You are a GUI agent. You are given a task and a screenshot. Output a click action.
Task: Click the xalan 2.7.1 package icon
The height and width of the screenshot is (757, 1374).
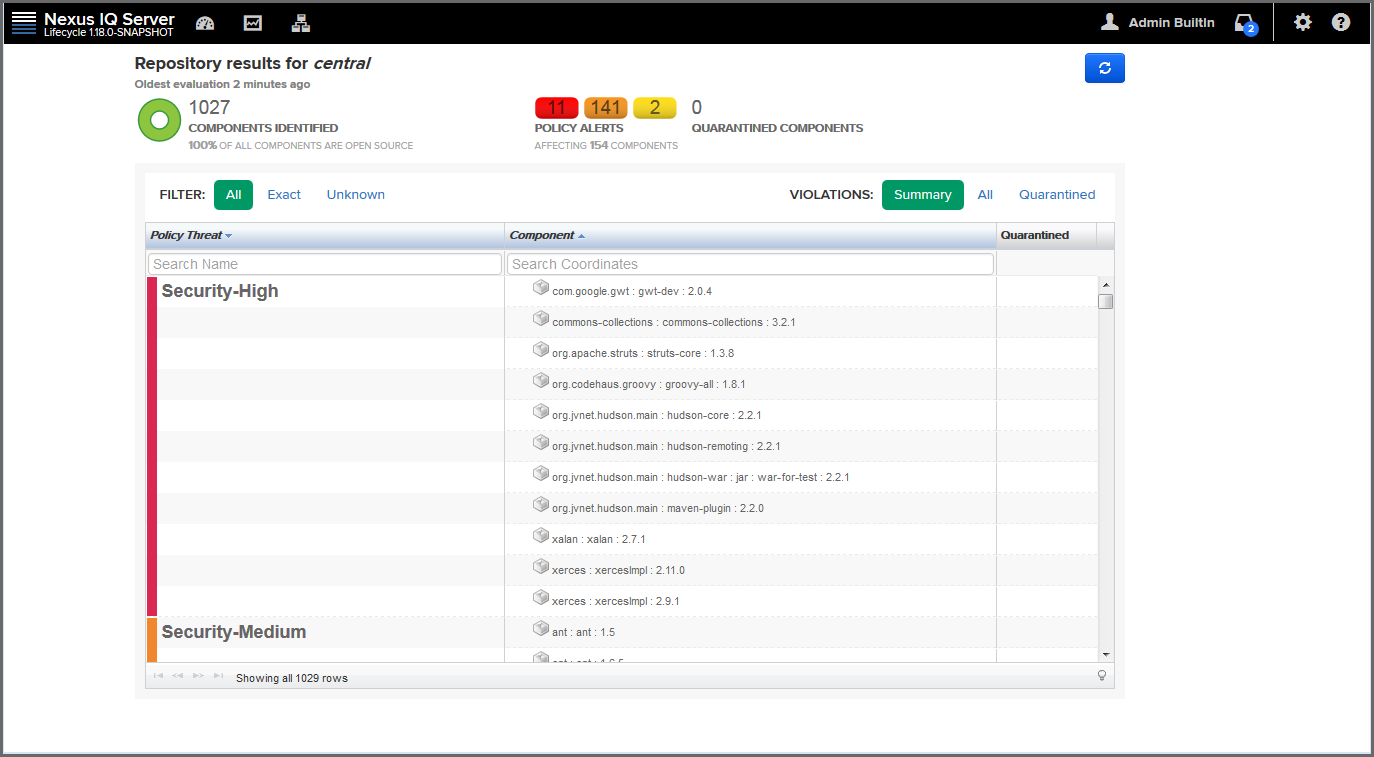[541, 536]
